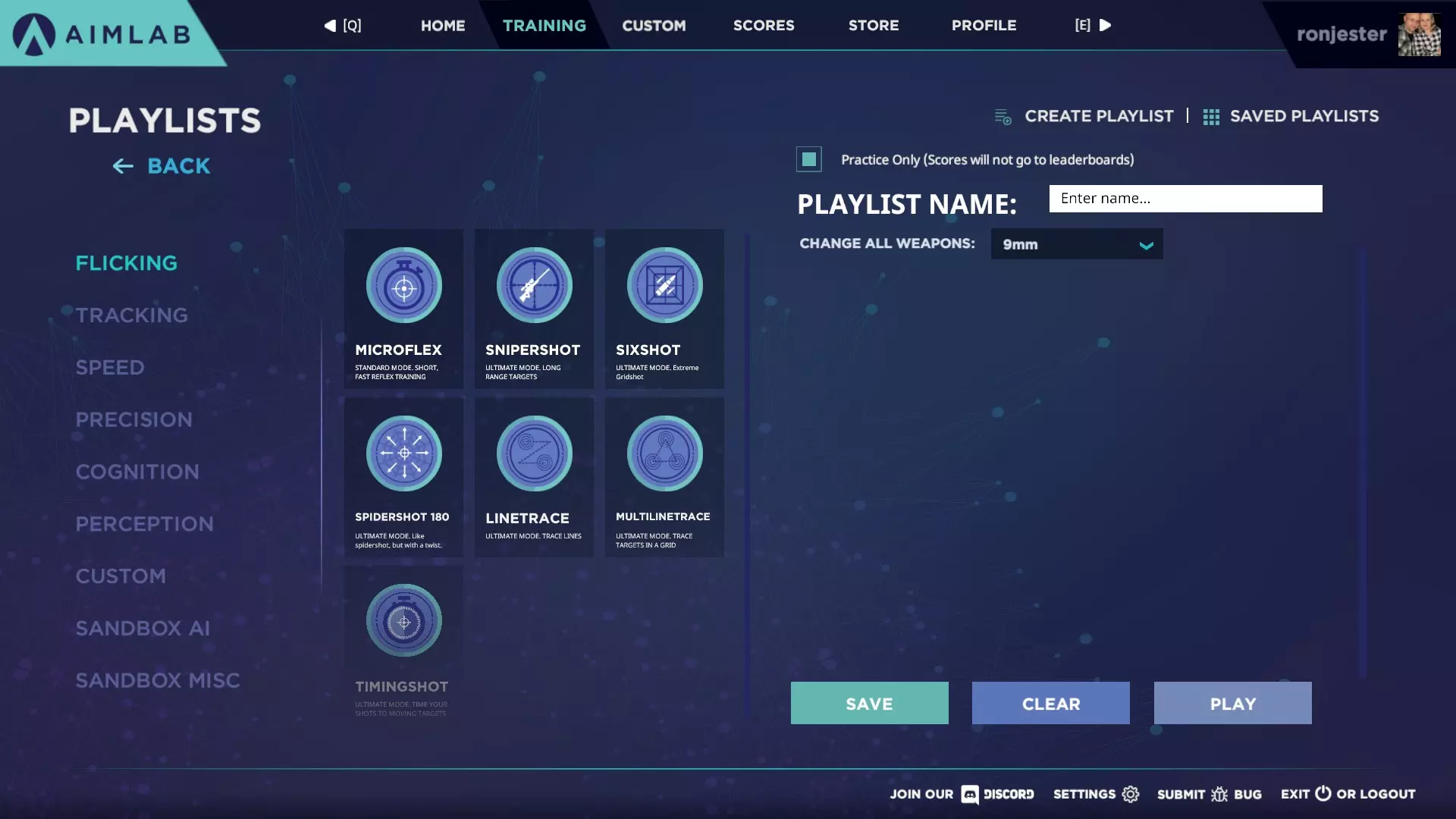Open Discord via the Discord icon
The height and width of the screenshot is (819, 1456).
pos(969,794)
